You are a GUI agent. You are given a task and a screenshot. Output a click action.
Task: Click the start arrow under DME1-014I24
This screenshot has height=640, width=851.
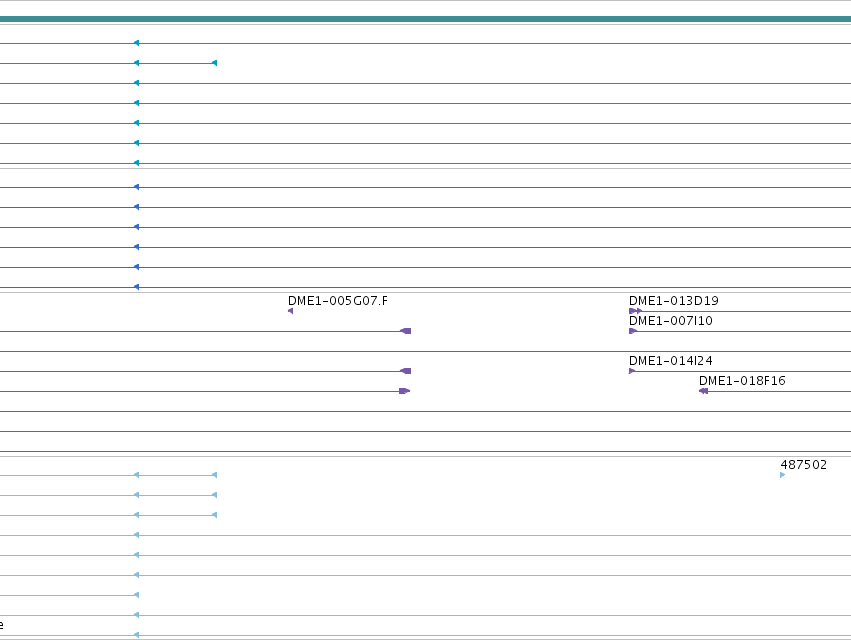(x=632, y=371)
